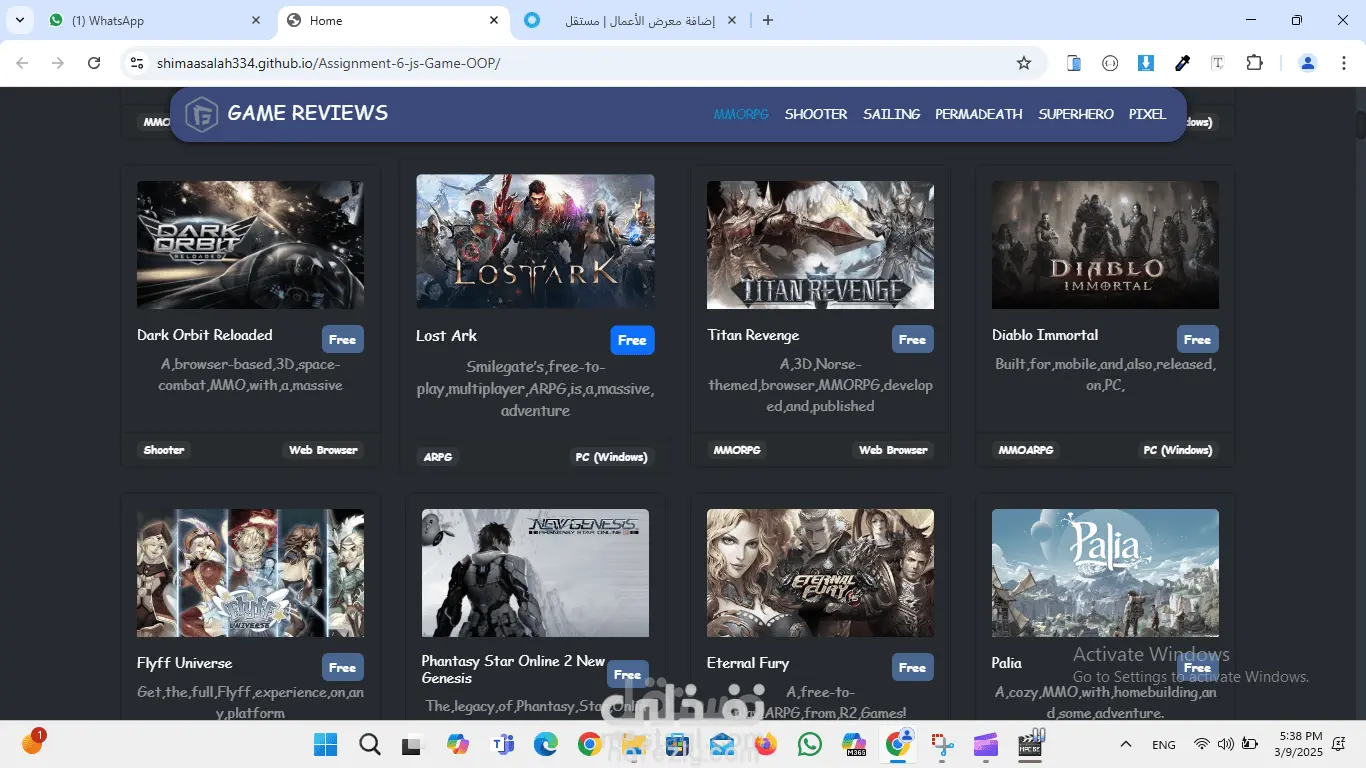Image resolution: width=1366 pixels, height=768 pixels.
Task: Expand the tab search dropdown arrow
Action: coord(19,20)
